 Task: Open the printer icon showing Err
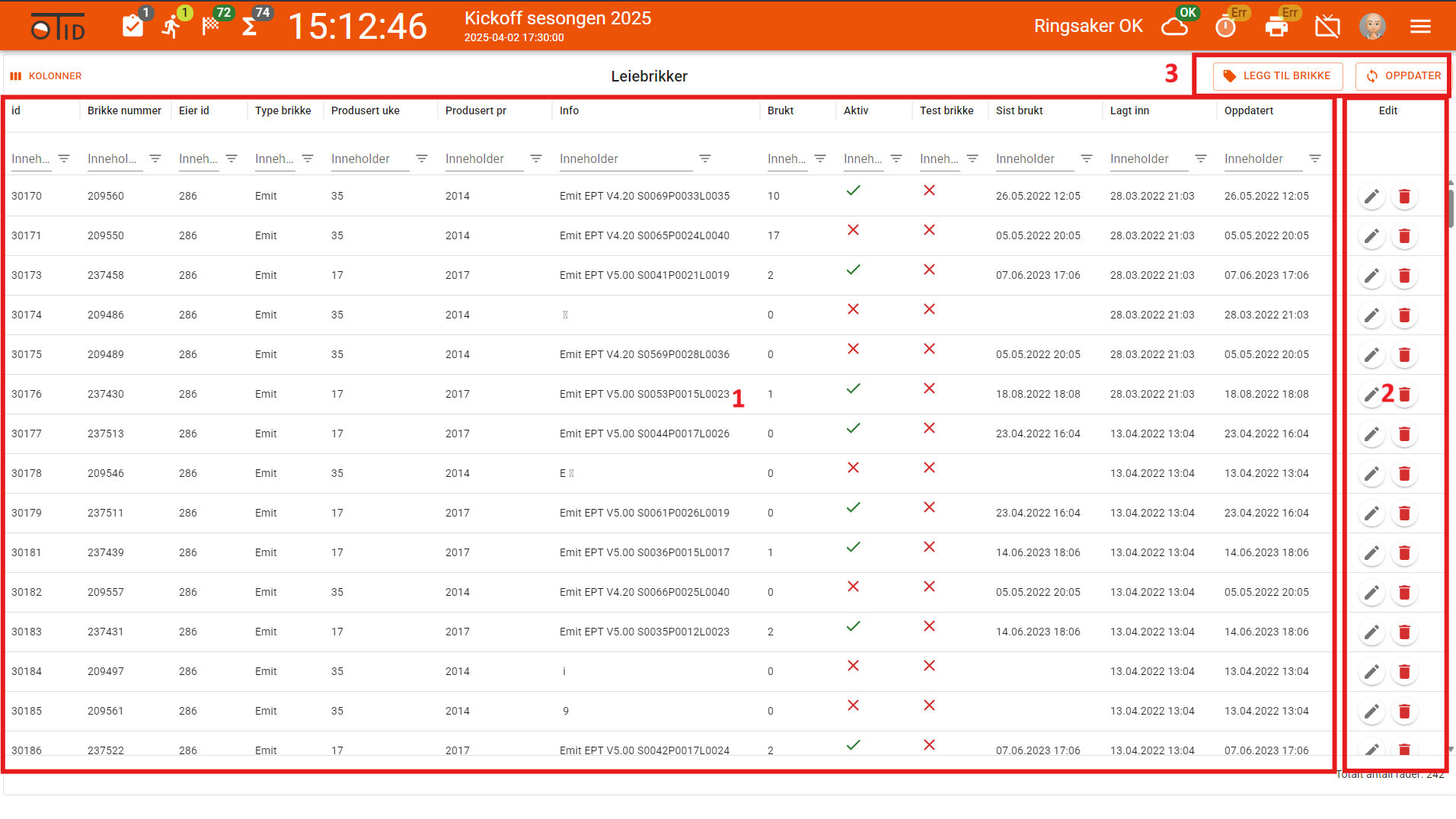point(1276,27)
